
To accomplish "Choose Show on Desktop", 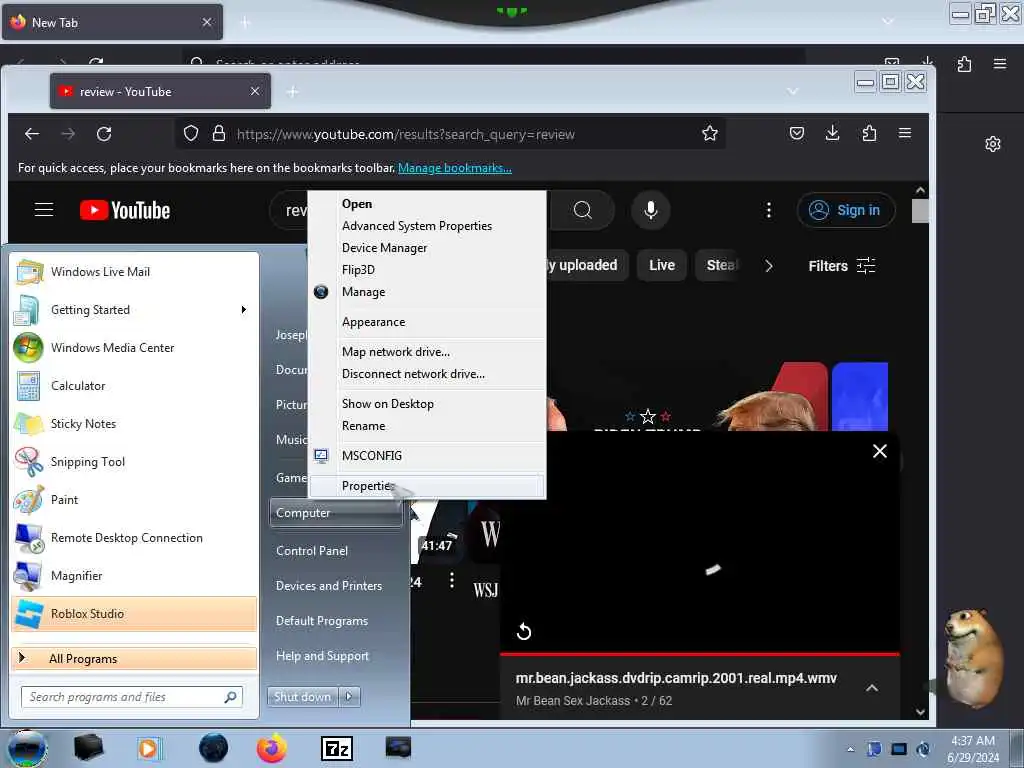I will (426, 404).
